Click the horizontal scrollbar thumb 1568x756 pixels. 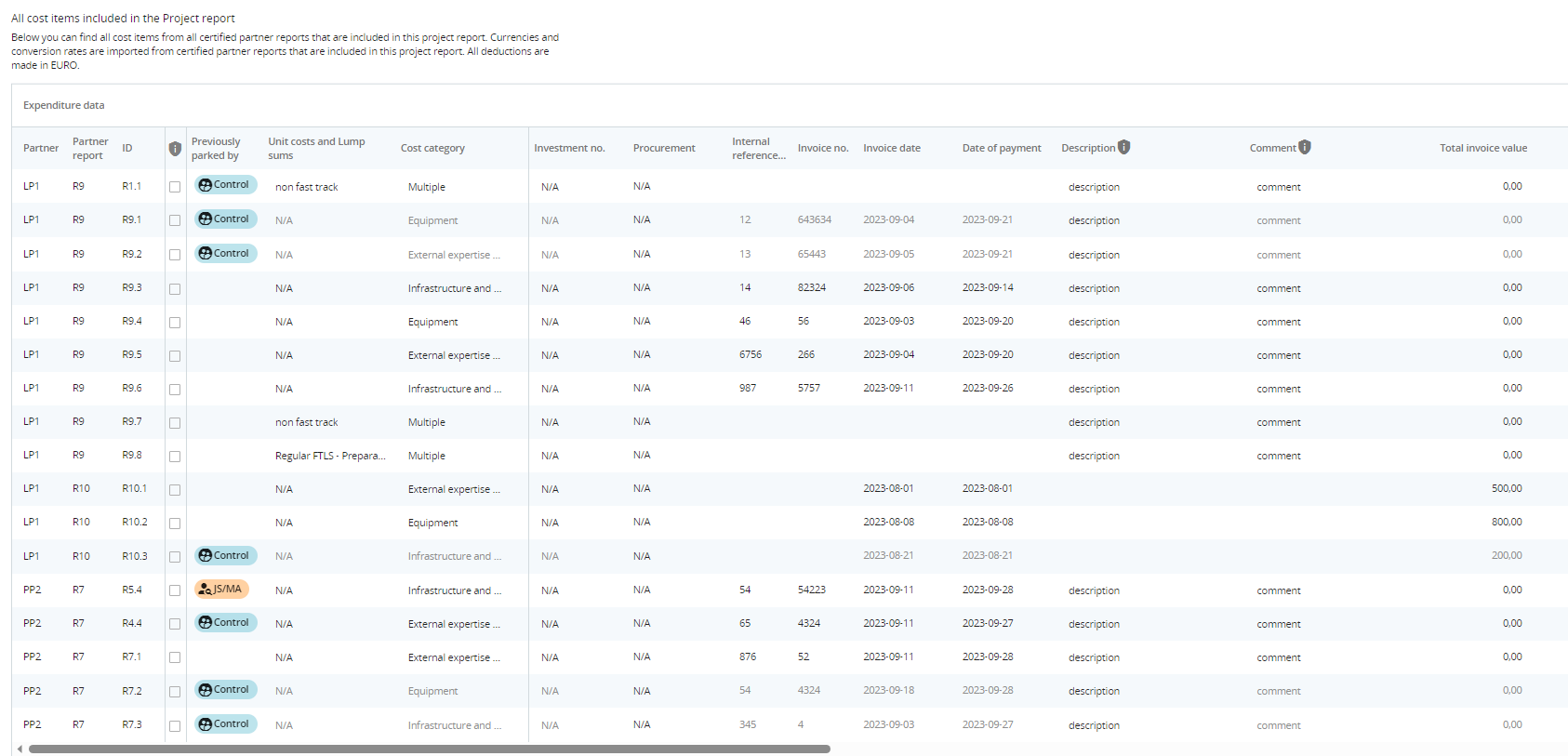click(x=428, y=749)
